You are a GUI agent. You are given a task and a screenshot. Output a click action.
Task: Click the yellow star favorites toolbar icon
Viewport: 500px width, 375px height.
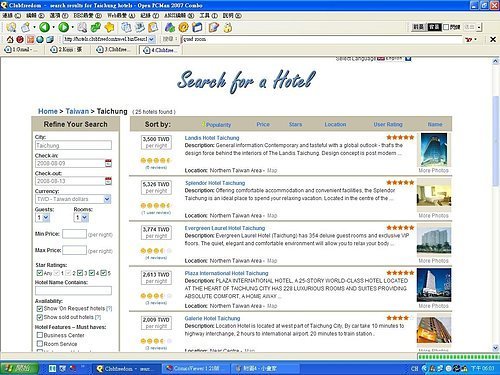(x=109, y=27)
